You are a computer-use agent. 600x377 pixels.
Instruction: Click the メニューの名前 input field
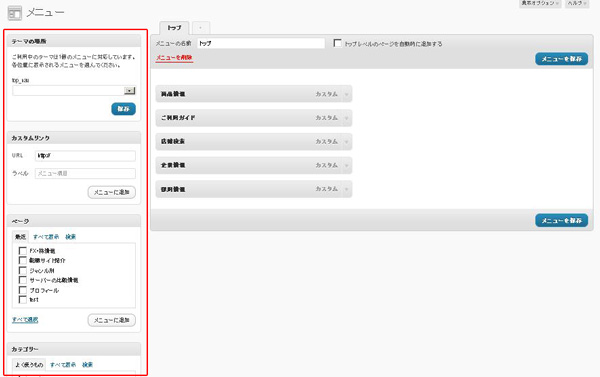click(x=261, y=43)
